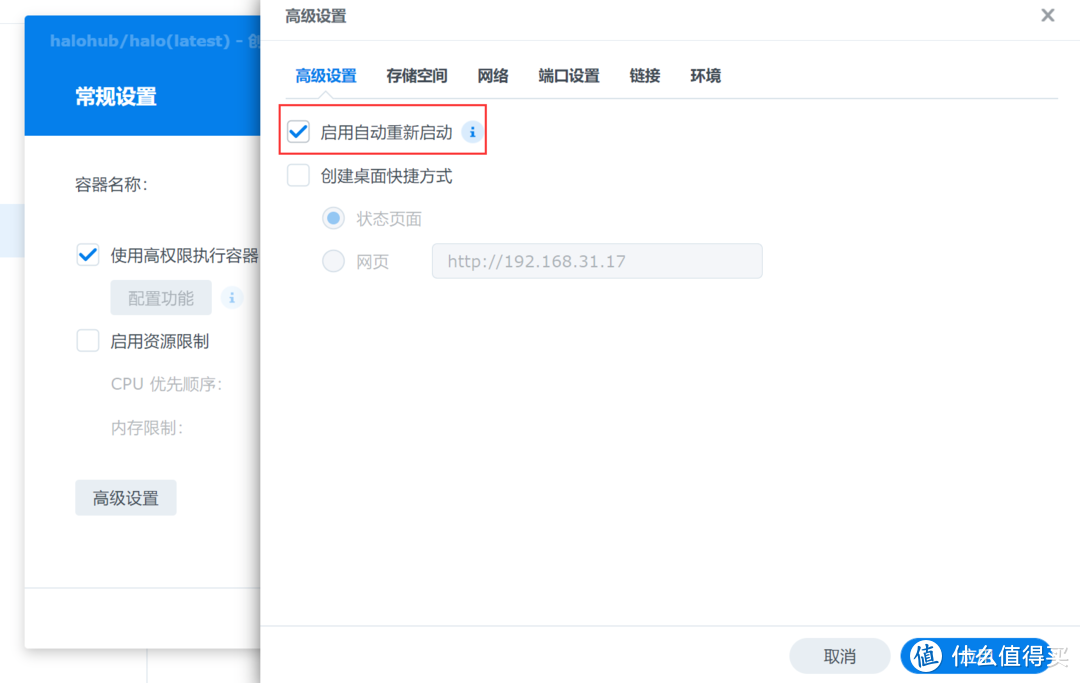Enable 启用资源限制 checkbox

pyautogui.click(x=87, y=340)
